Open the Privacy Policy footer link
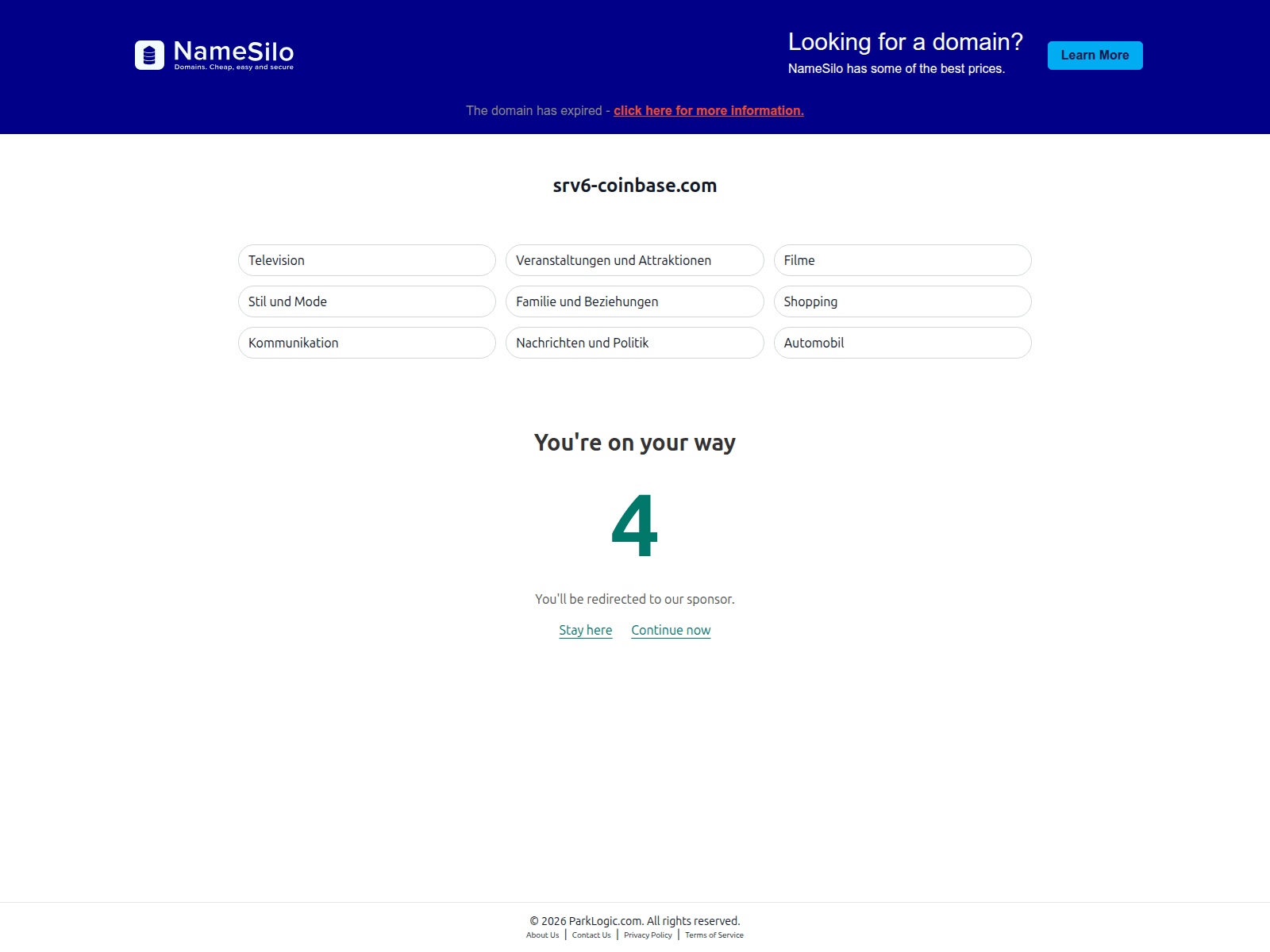Image resolution: width=1270 pixels, height=952 pixels. pyautogui.click(x=648, y=935)
